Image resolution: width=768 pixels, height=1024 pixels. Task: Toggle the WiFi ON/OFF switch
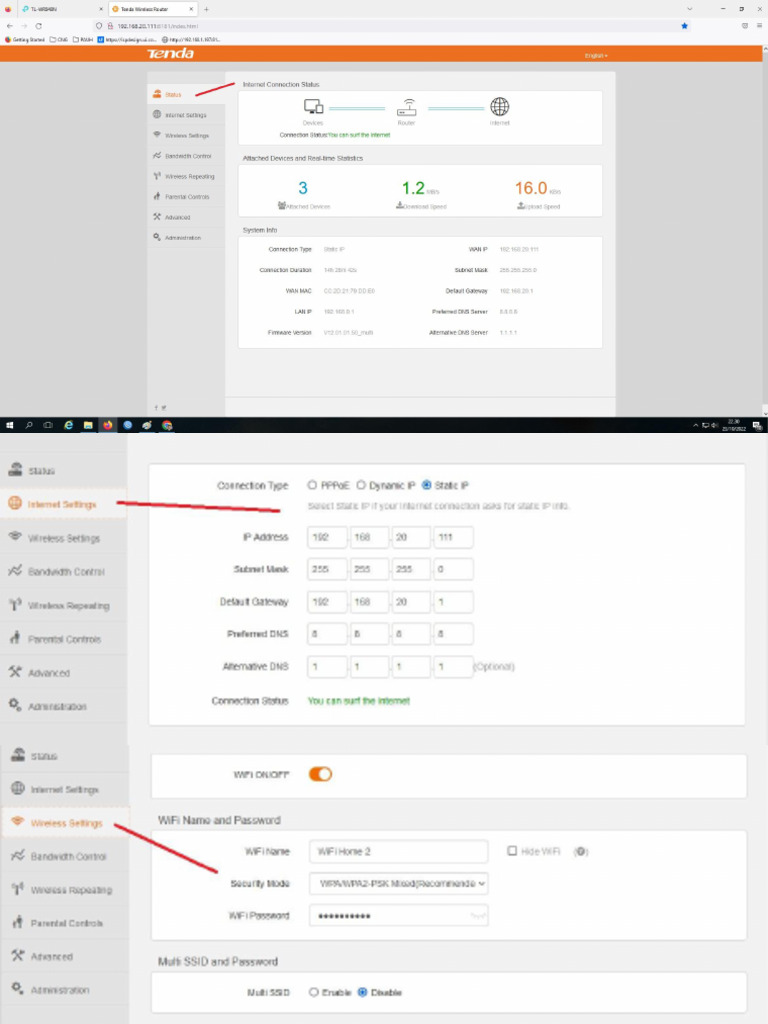(320, 774)
